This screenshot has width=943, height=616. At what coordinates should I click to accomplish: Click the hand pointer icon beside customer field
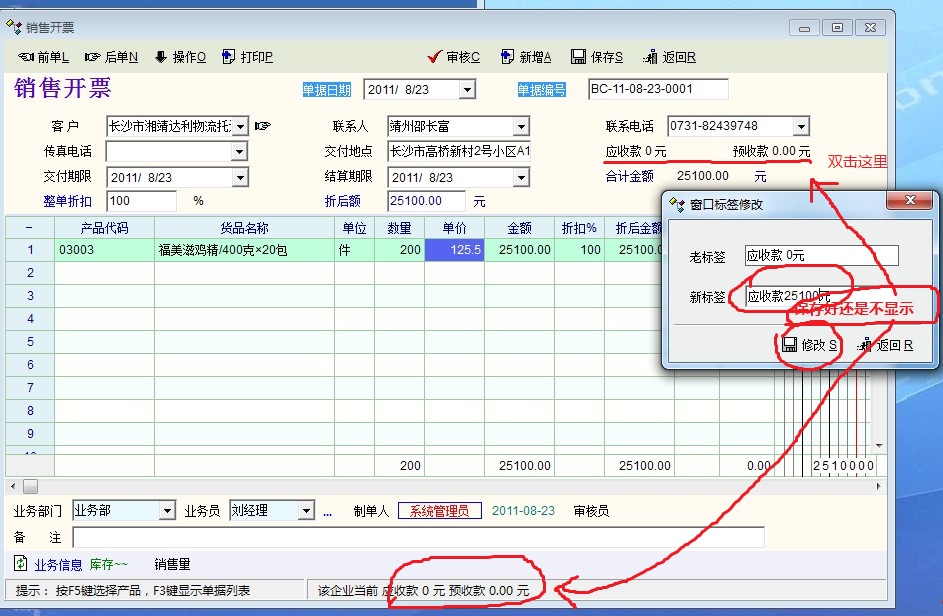pos(262,126)
